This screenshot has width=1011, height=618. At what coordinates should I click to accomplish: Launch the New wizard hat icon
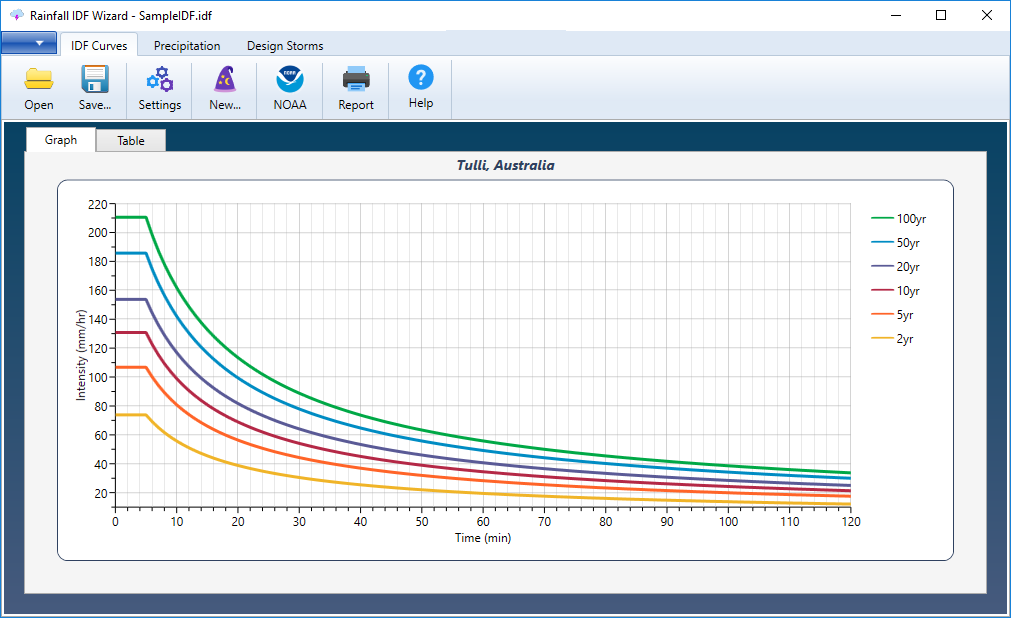click(x=225, y=79)
